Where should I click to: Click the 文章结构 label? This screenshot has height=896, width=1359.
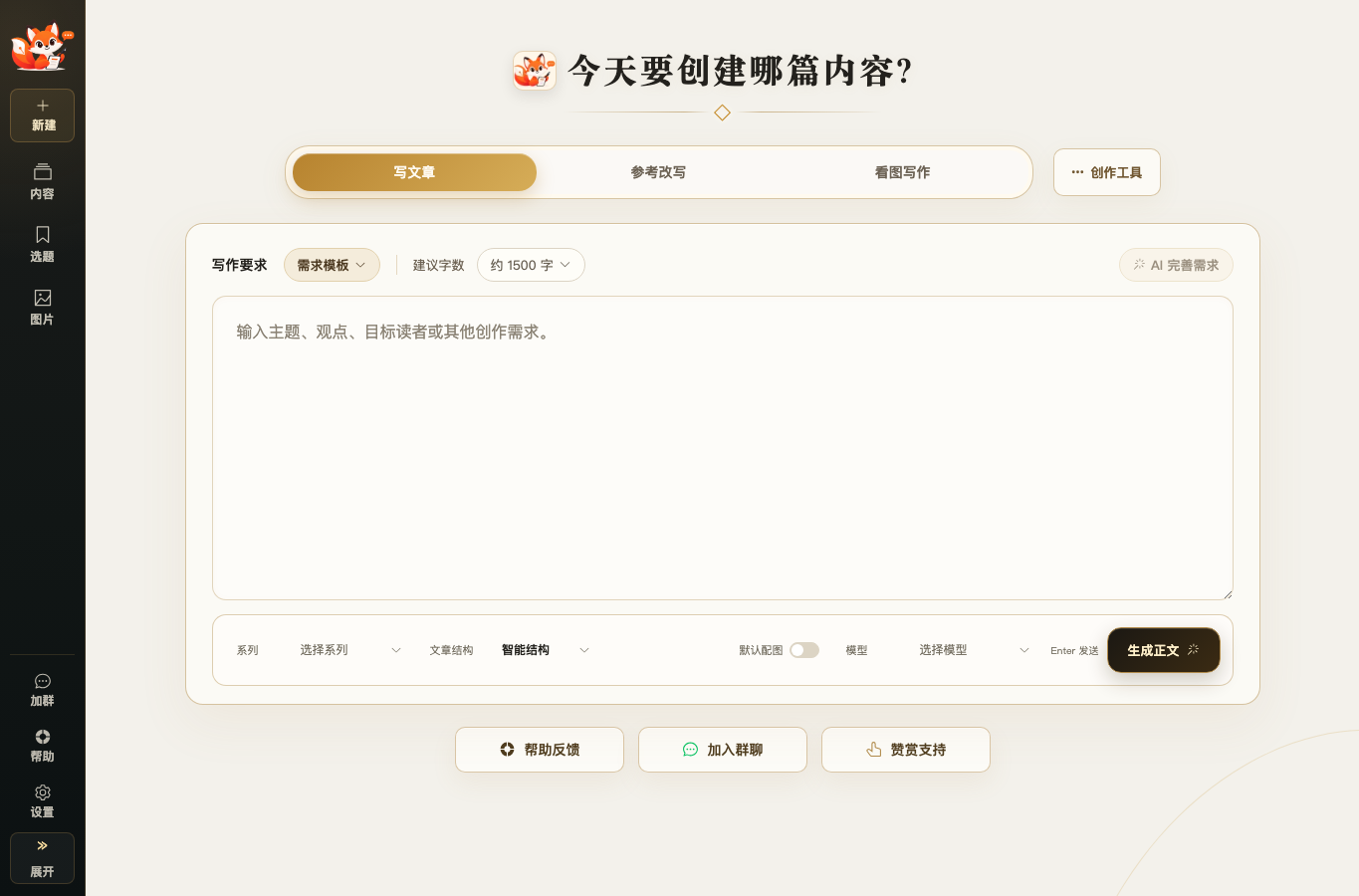pos(451,650)
